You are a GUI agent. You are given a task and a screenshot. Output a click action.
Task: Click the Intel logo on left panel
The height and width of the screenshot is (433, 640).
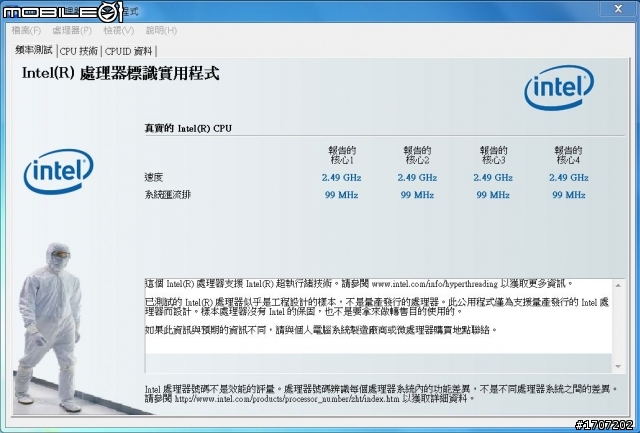point(58,171)
